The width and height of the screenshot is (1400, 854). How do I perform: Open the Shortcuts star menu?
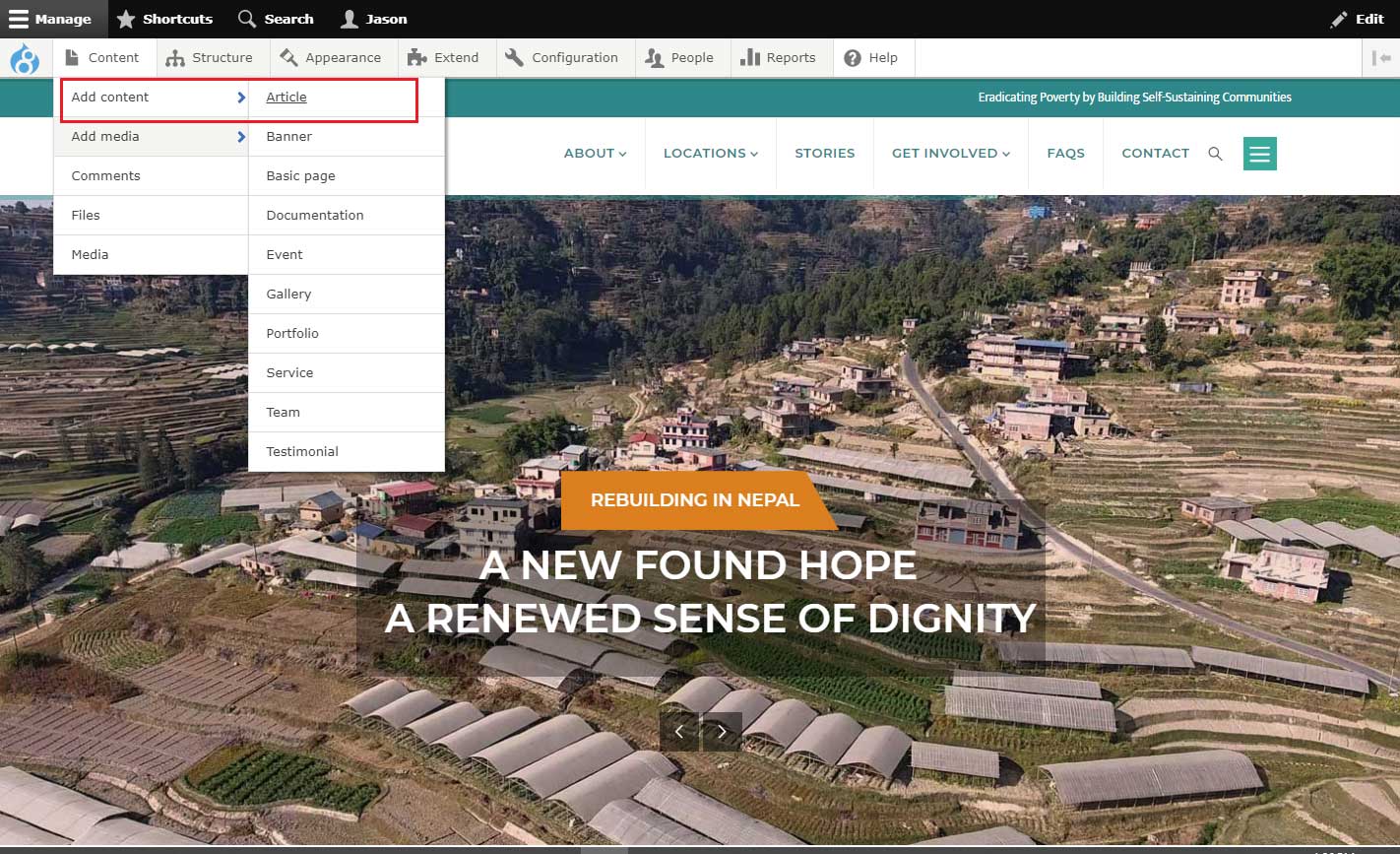164,19
